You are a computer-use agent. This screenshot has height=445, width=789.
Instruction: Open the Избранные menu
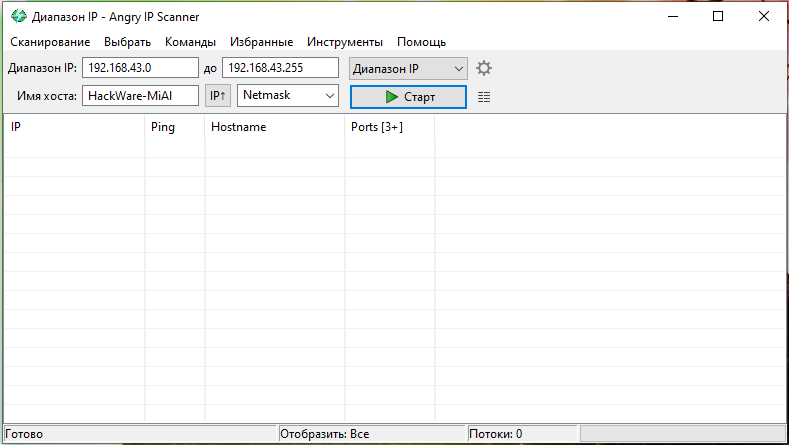pyautogui.click(x=262, y=42)
